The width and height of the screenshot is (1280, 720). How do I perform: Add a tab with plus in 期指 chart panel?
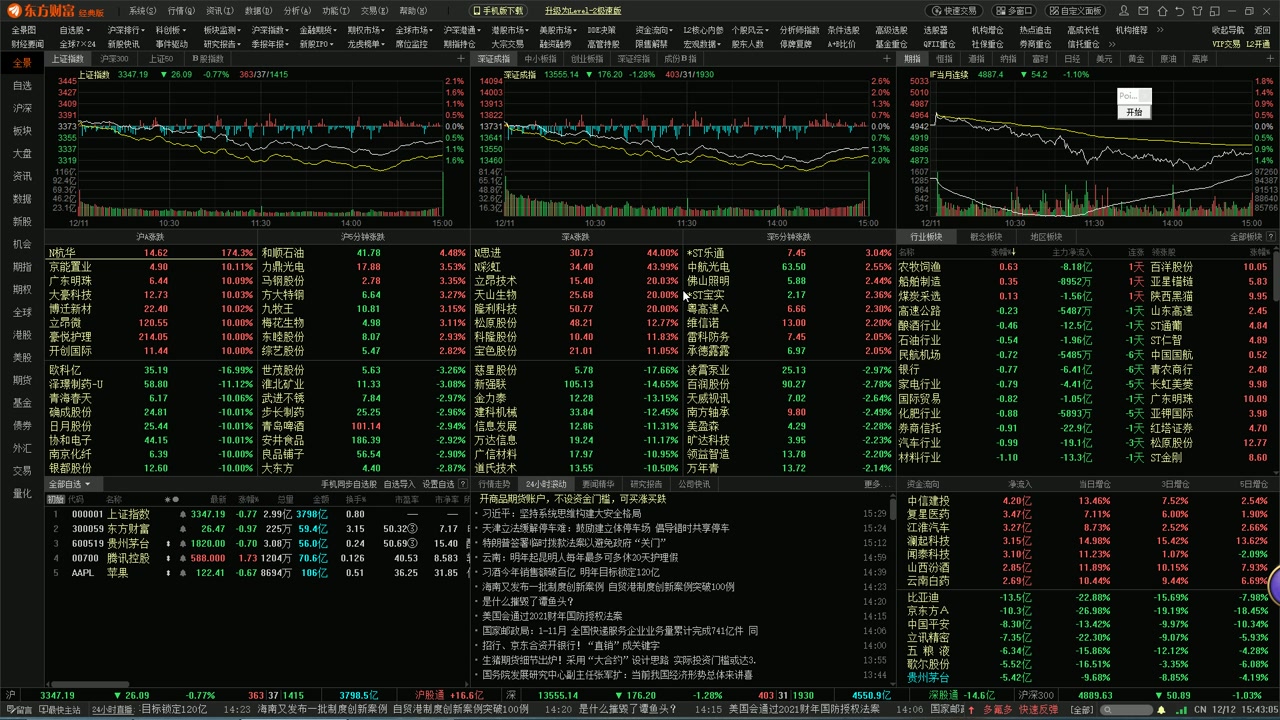pos(1270,59)
